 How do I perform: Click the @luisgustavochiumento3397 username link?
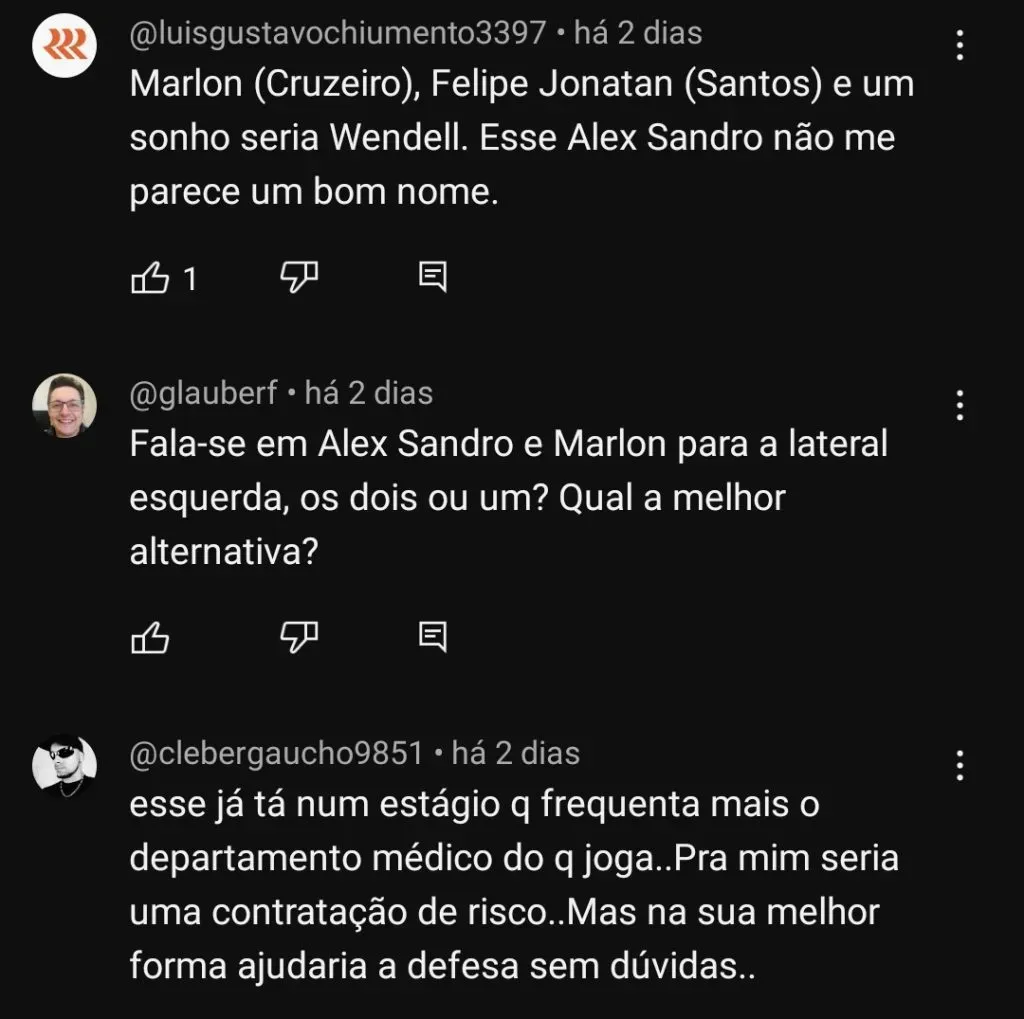[334, 32]
